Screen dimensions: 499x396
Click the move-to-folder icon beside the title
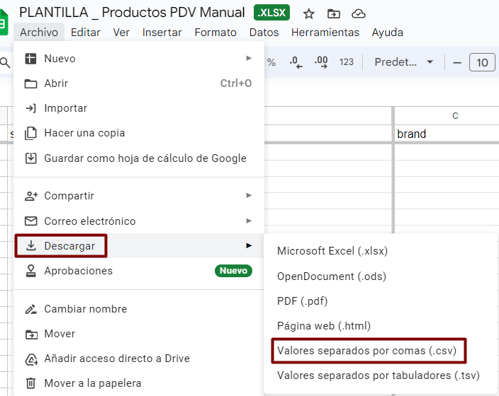pyautogui.click(x=333, y=14)
